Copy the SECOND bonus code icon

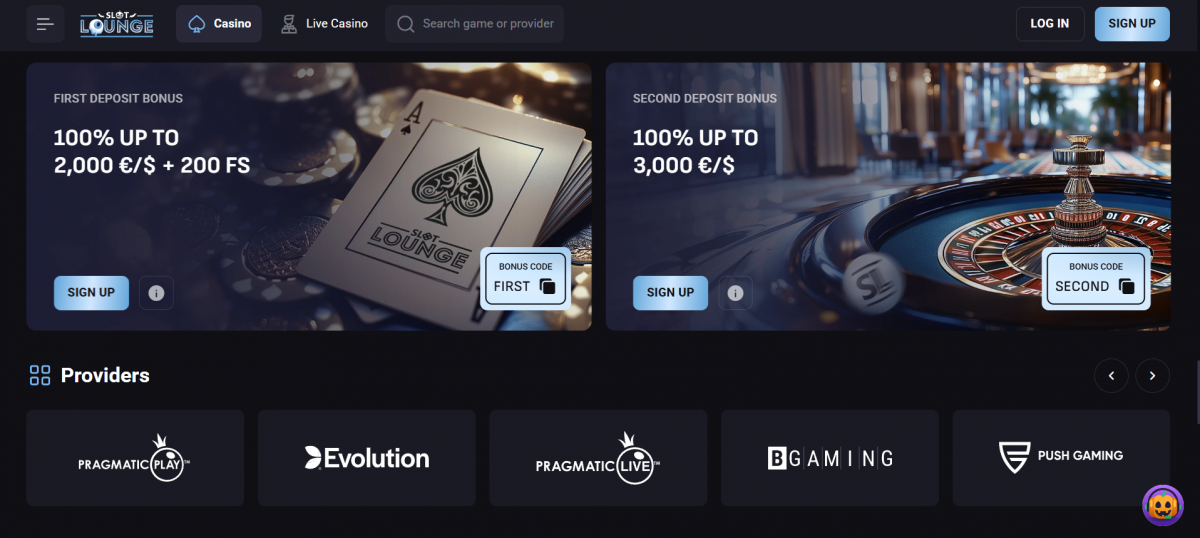tap(1127, 286)
